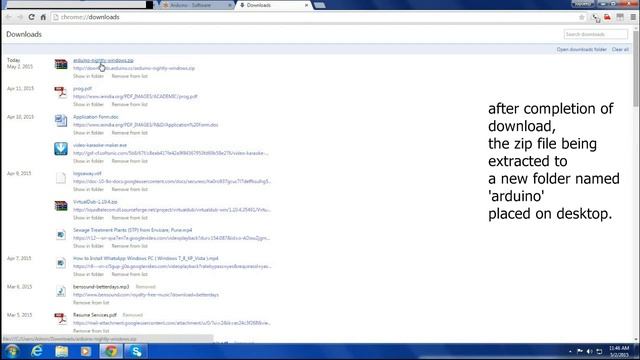
Task: Open the Chrome hamburger menu
Action: (x=633, y=17)
